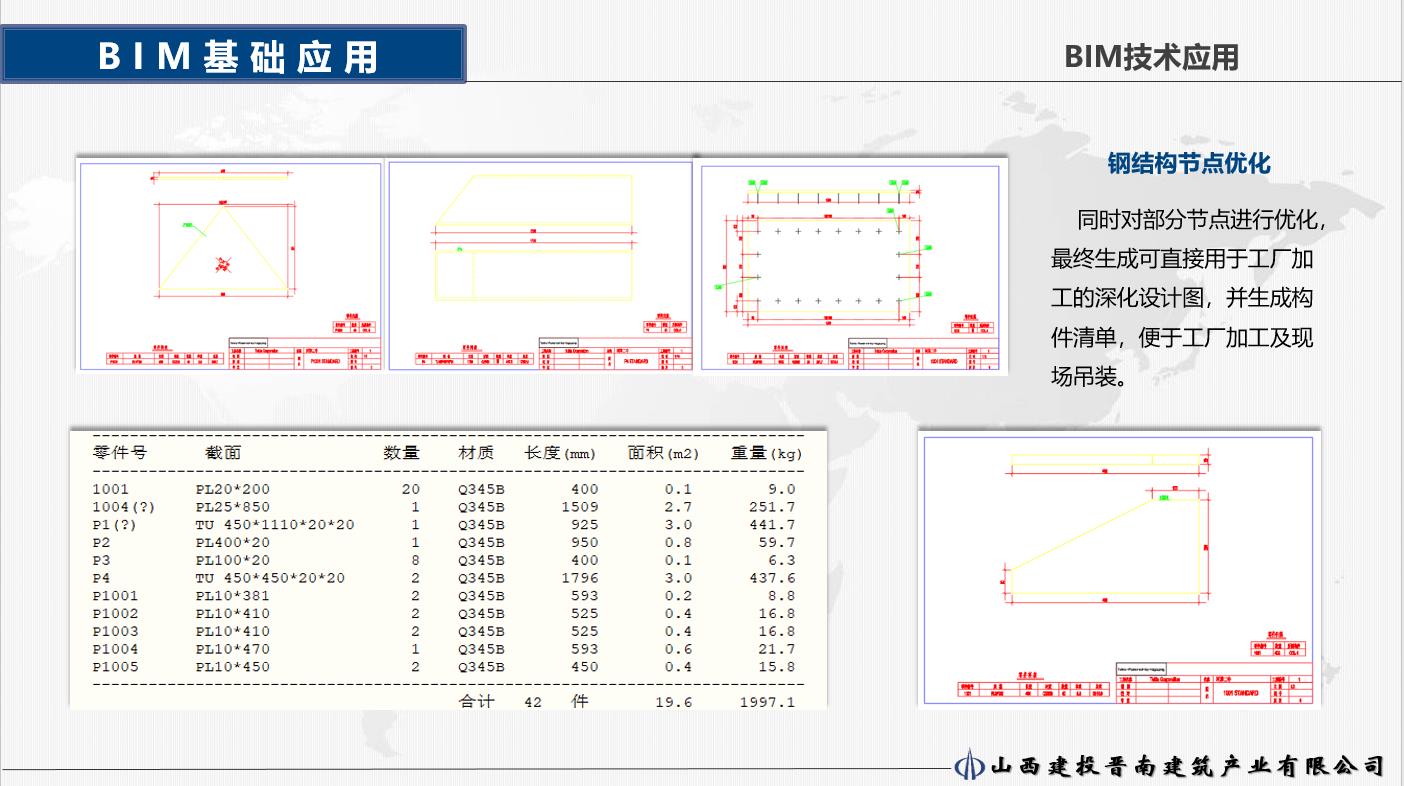Select part number 1004(?) in the table
Screen dimensions: 1404x786
pos(124,507)
